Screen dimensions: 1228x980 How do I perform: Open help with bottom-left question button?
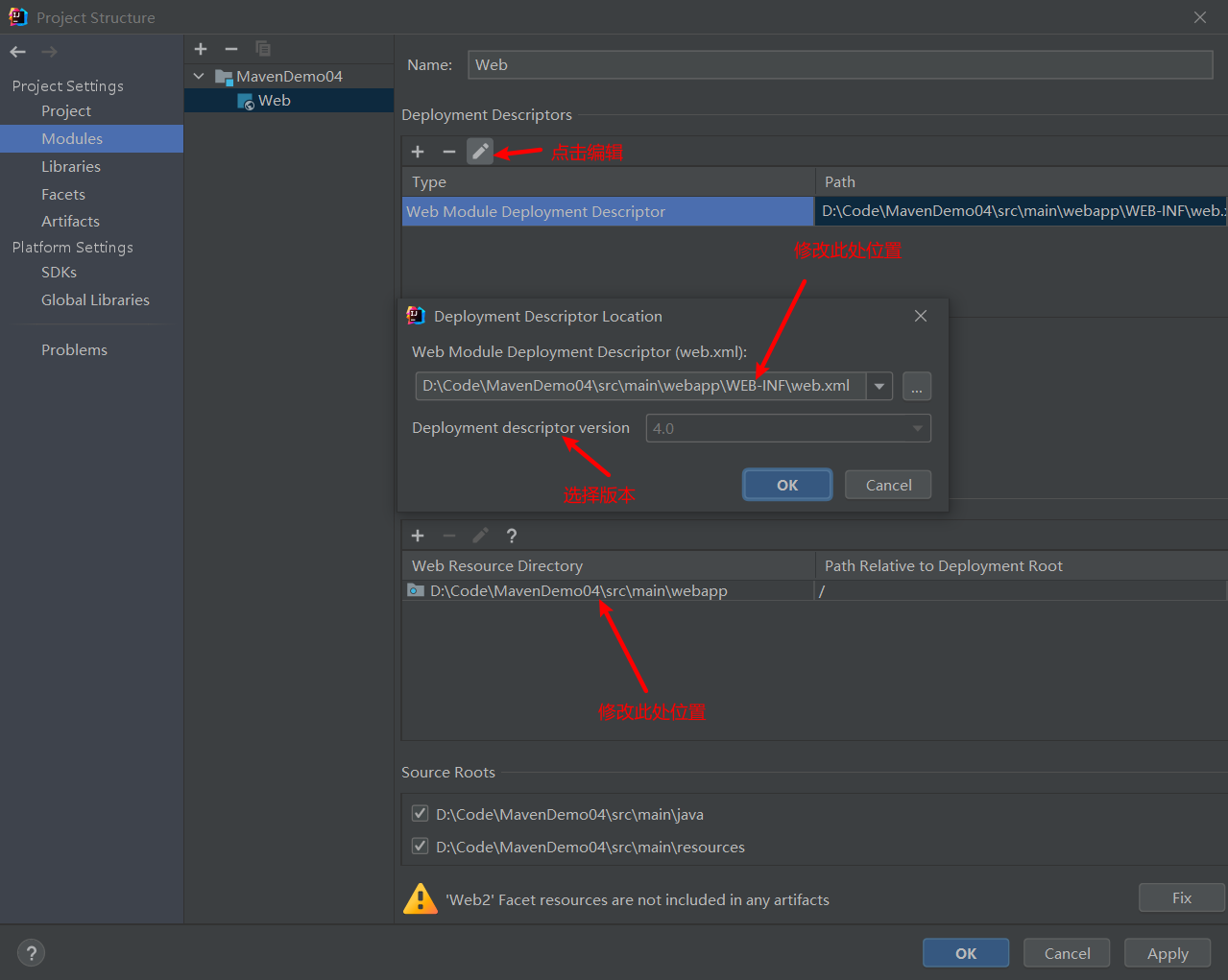point(32,953)
